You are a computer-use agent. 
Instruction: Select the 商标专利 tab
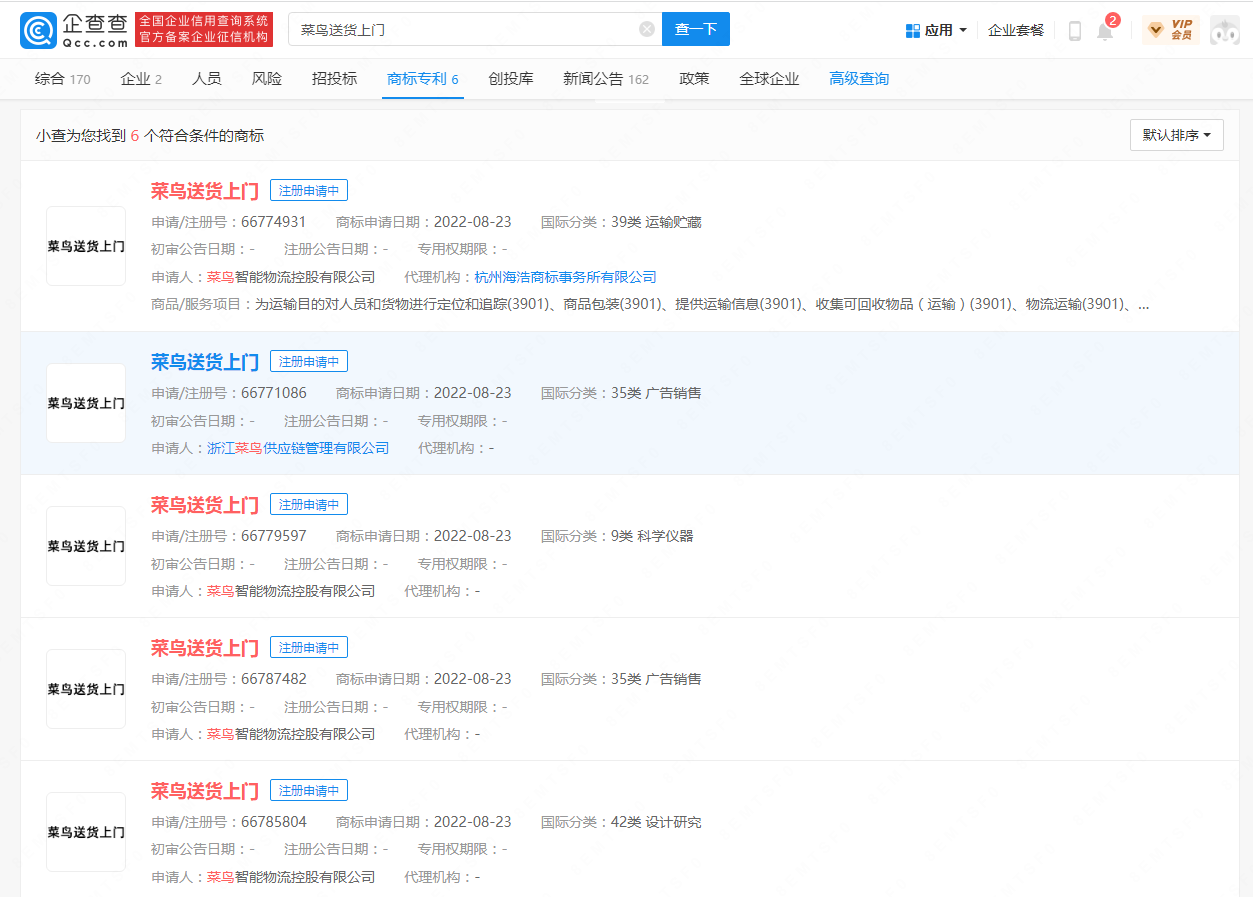click(423, 79)
